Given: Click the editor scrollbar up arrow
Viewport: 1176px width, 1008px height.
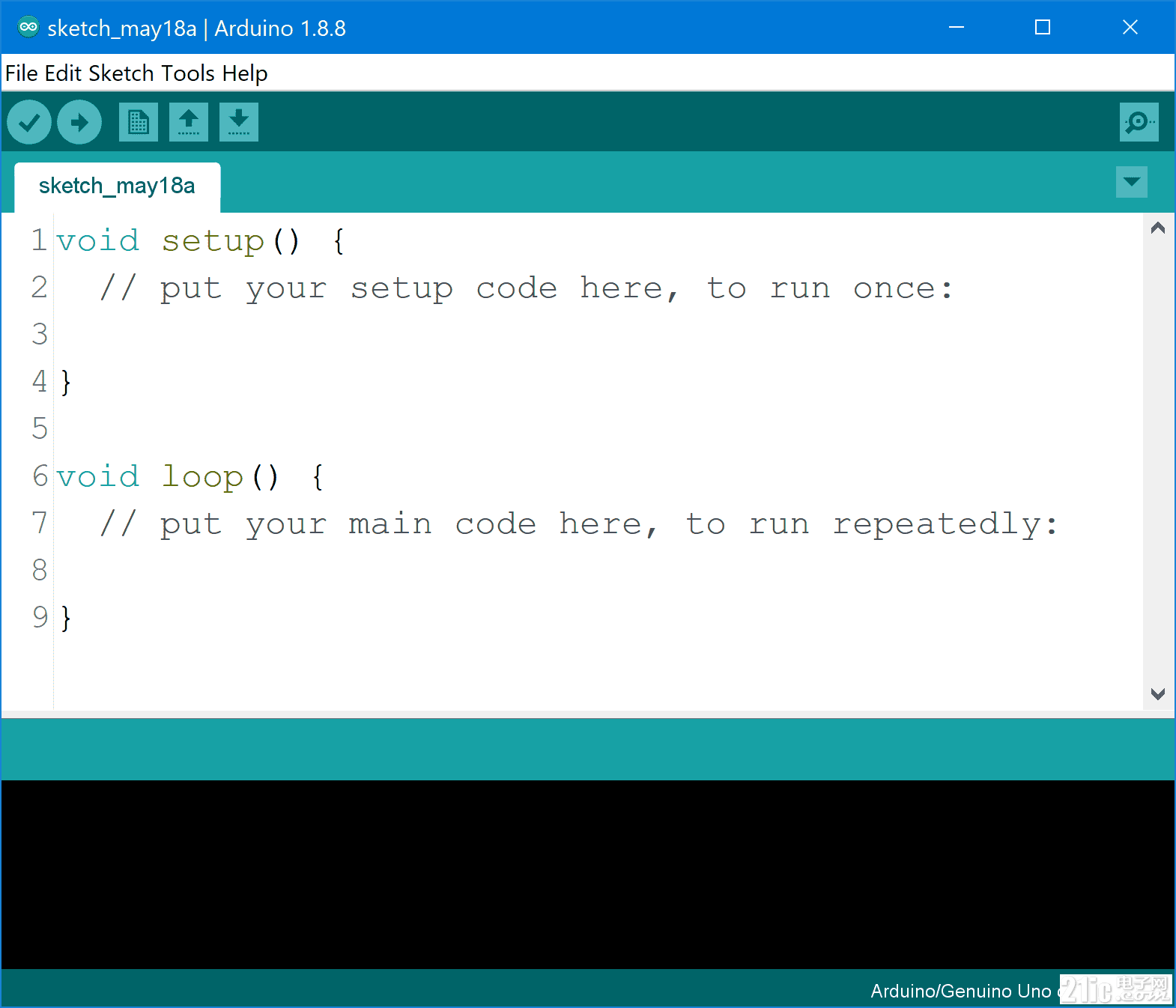Looking at the screenshot, I should [x=1158, y=228].
